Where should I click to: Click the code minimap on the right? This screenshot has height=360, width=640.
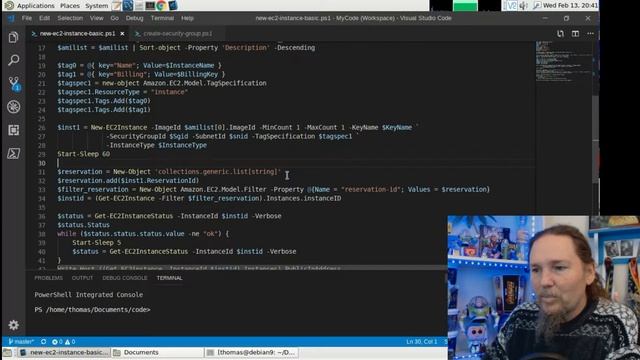pyautogui.click(x=563, y=61)
